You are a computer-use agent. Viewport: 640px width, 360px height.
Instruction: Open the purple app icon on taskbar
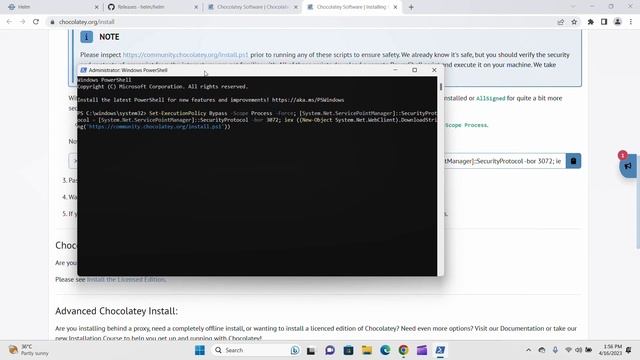pos(422,350)
